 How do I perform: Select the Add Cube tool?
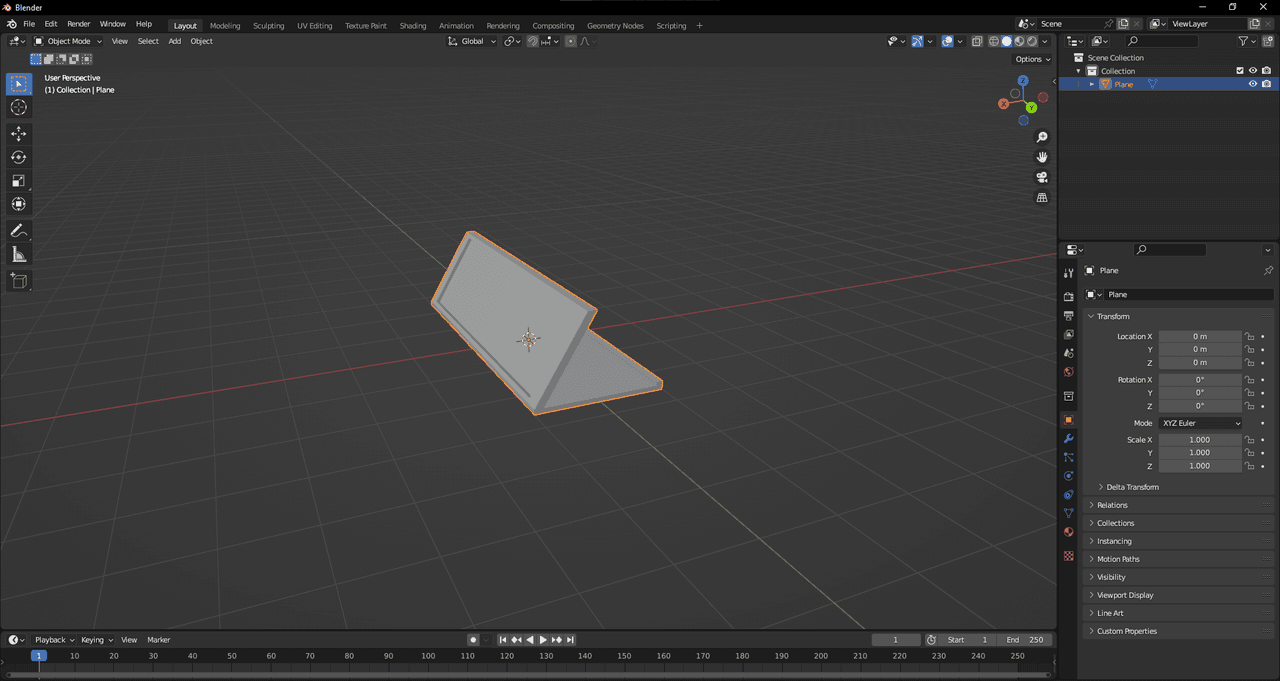[18, 281]
